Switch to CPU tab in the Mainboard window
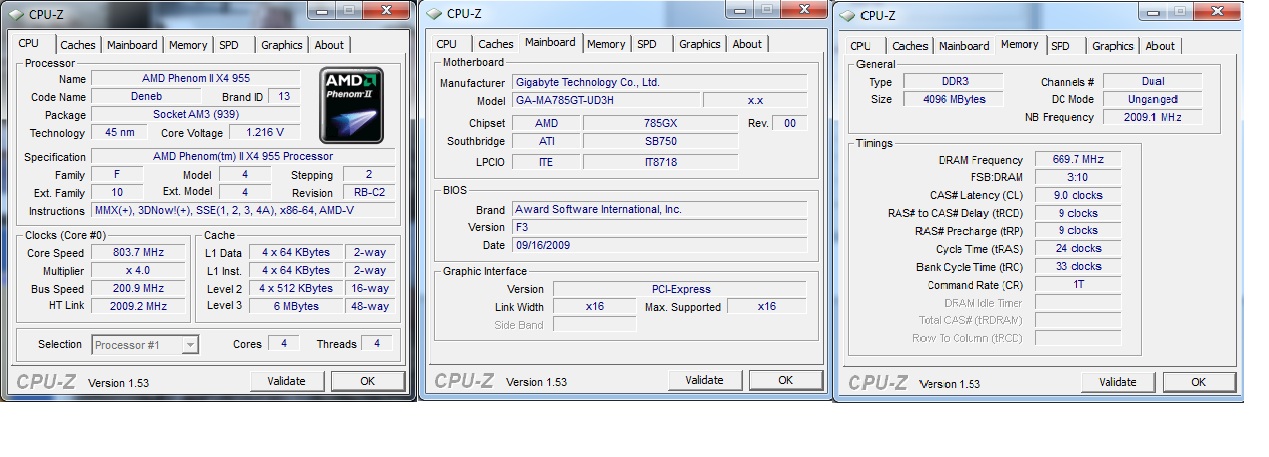Image resolution: width=1269 pixels, height=457 pixels. pos(447,44)
